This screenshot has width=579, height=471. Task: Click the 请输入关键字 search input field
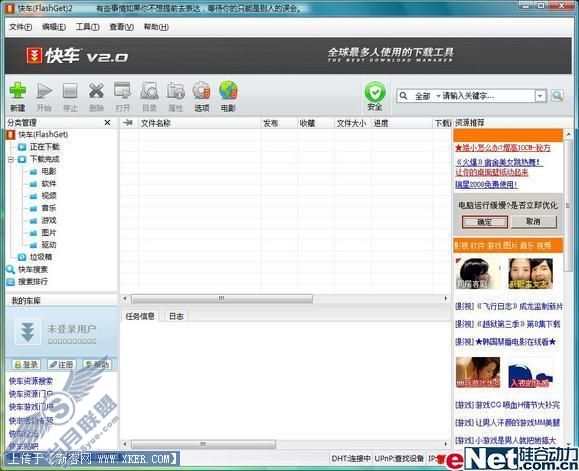(x=487, y=96)
